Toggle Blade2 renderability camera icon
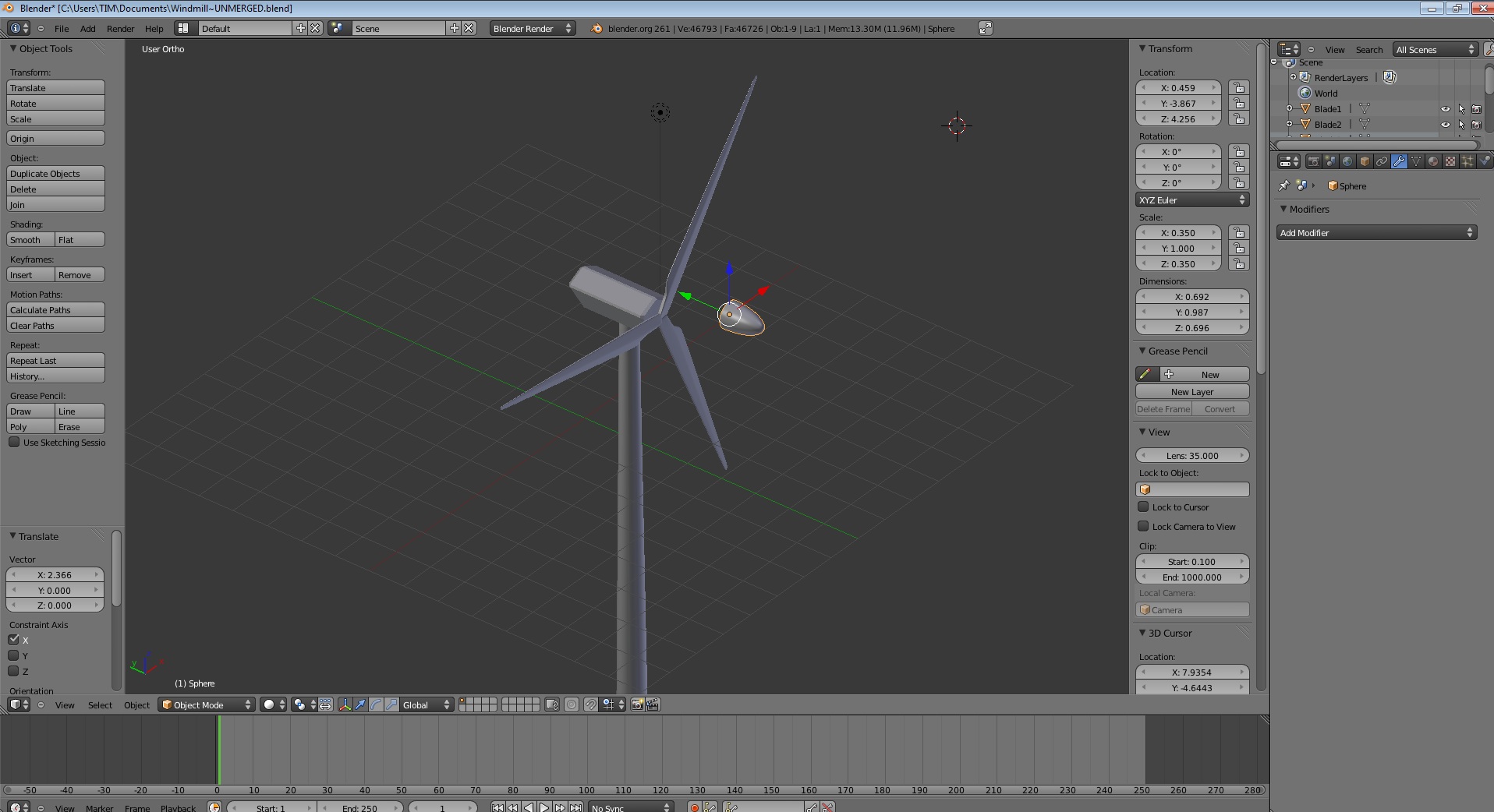1494x812 pixels. [1476, 125]
